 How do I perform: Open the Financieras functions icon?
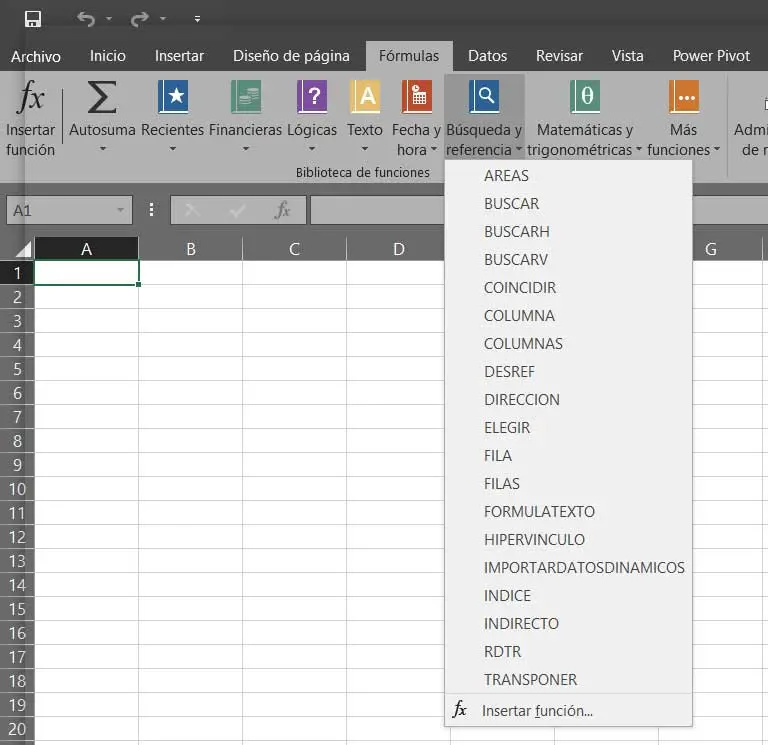tap(246, 96)
